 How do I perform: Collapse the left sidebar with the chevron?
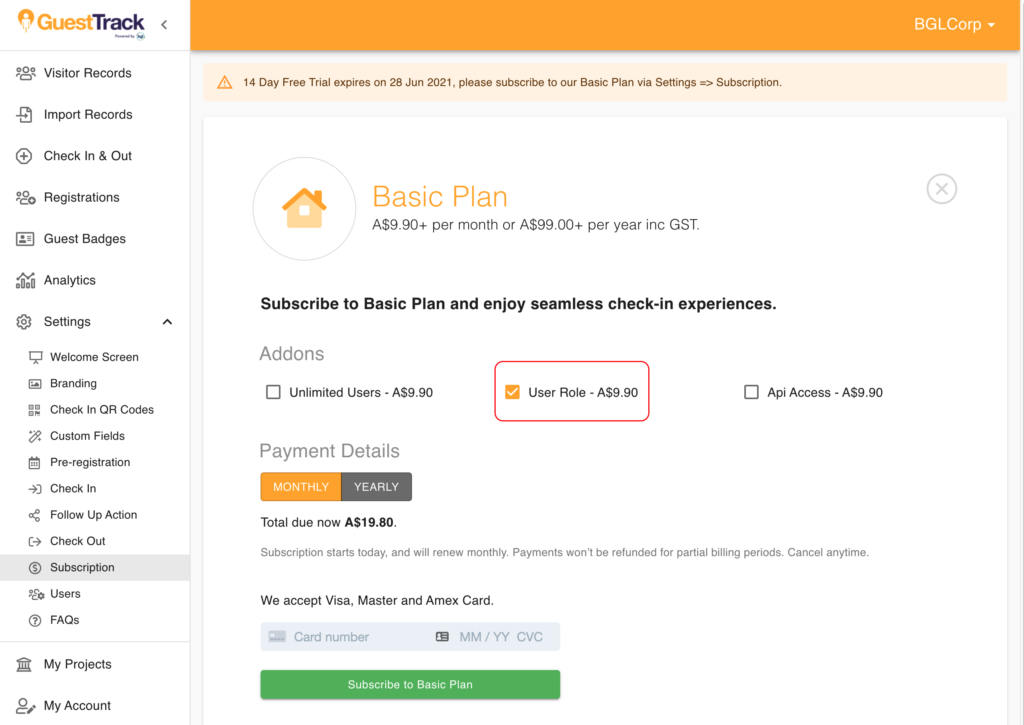pyautogui.click(x=163, y=24)
